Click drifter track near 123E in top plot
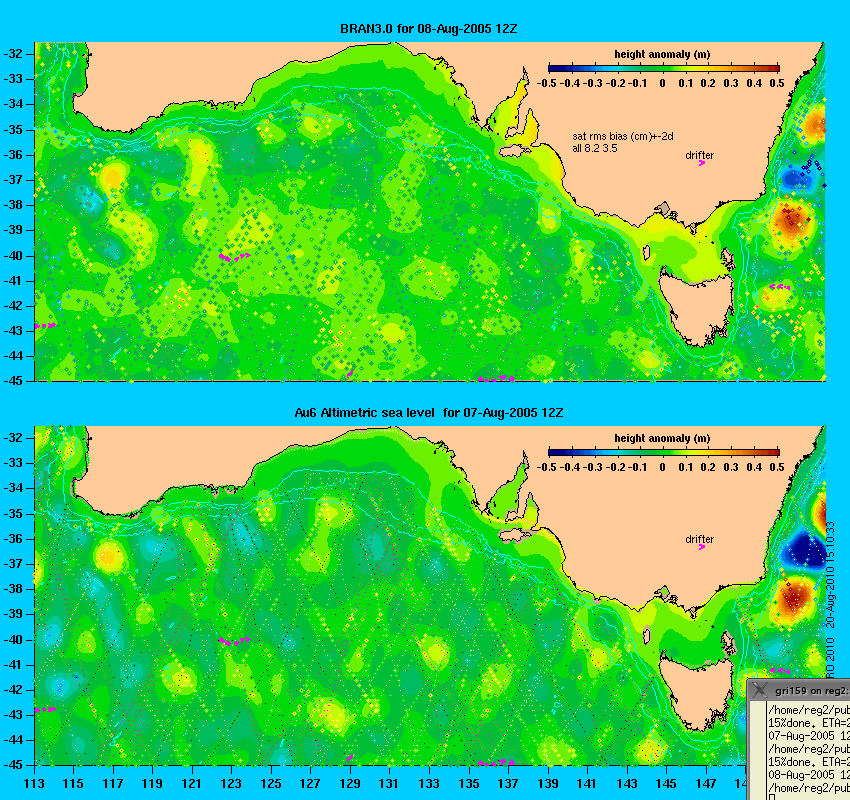 tap(234, 256)
